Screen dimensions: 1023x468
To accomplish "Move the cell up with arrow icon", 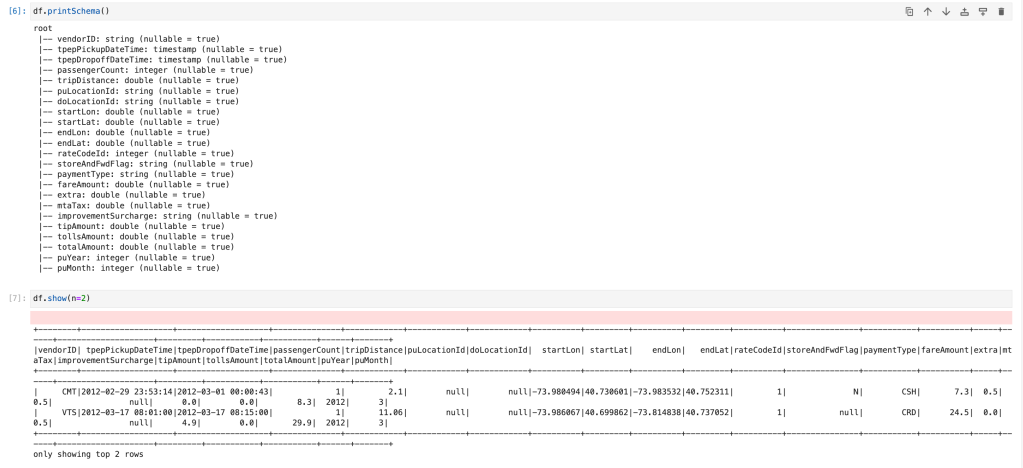I will (x=927, y=11).
